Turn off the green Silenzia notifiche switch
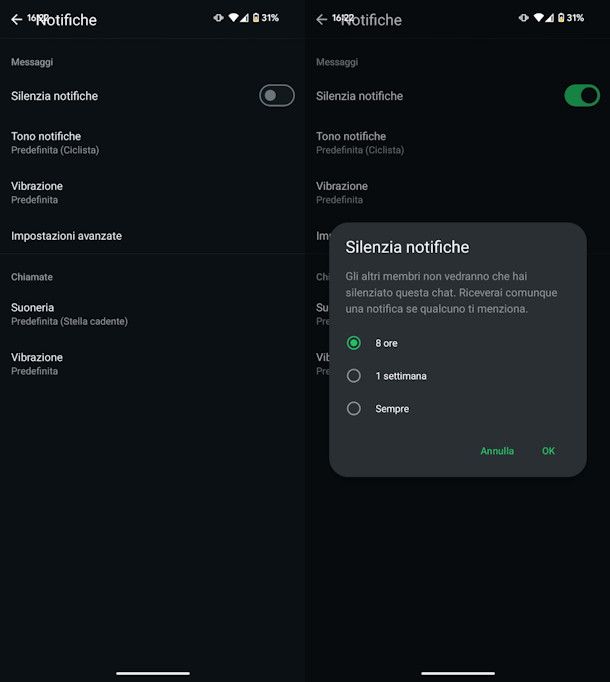The width and height of the screenshot is (610, 682). pos(582,96)
